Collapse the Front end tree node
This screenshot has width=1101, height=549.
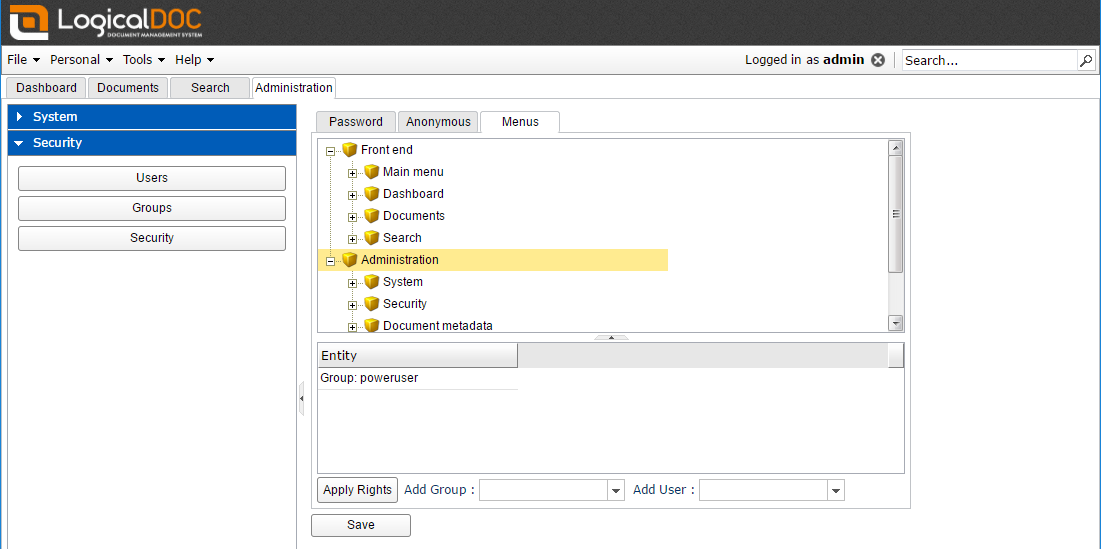tap(330, 151)
